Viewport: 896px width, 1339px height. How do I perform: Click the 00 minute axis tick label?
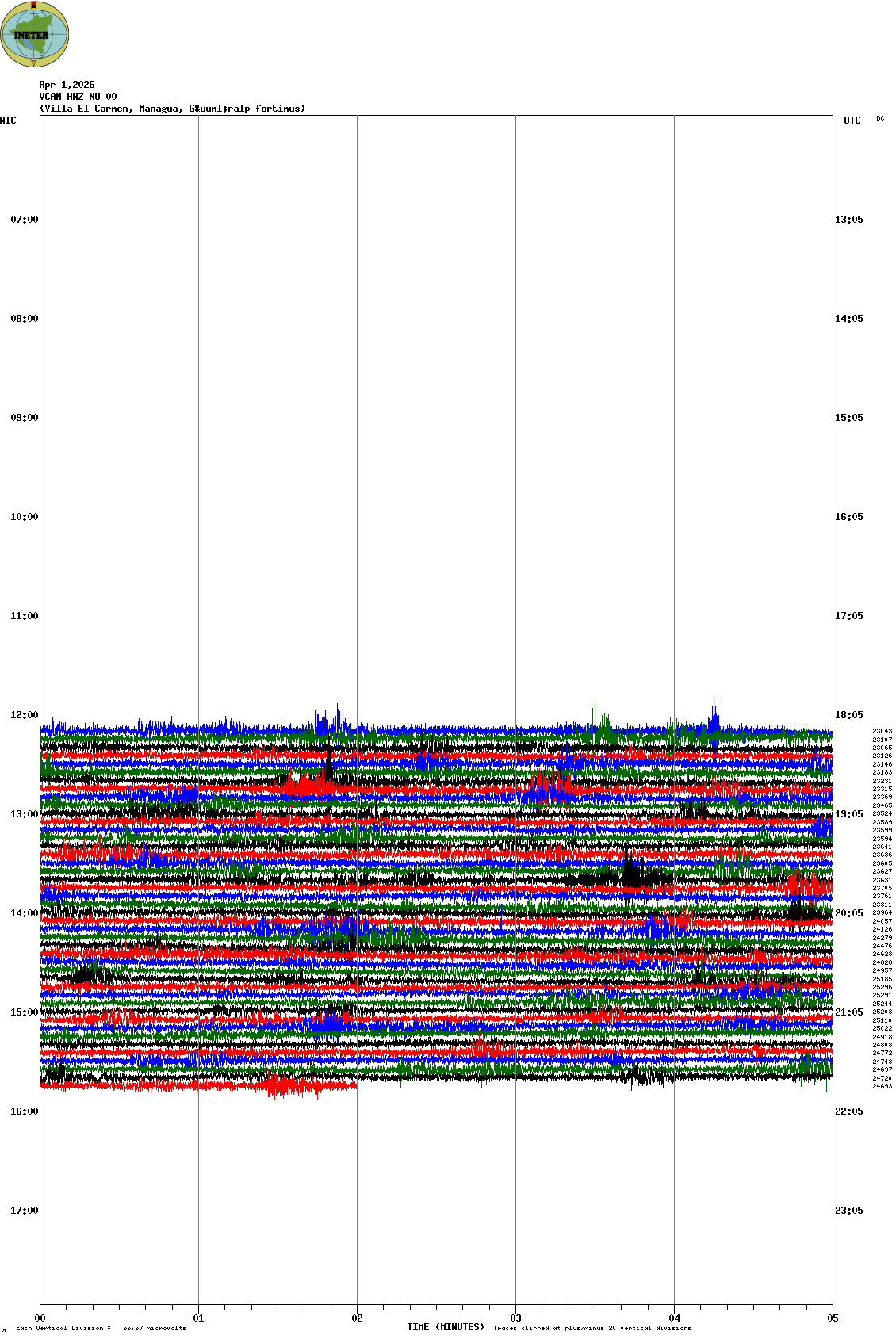40,1318
